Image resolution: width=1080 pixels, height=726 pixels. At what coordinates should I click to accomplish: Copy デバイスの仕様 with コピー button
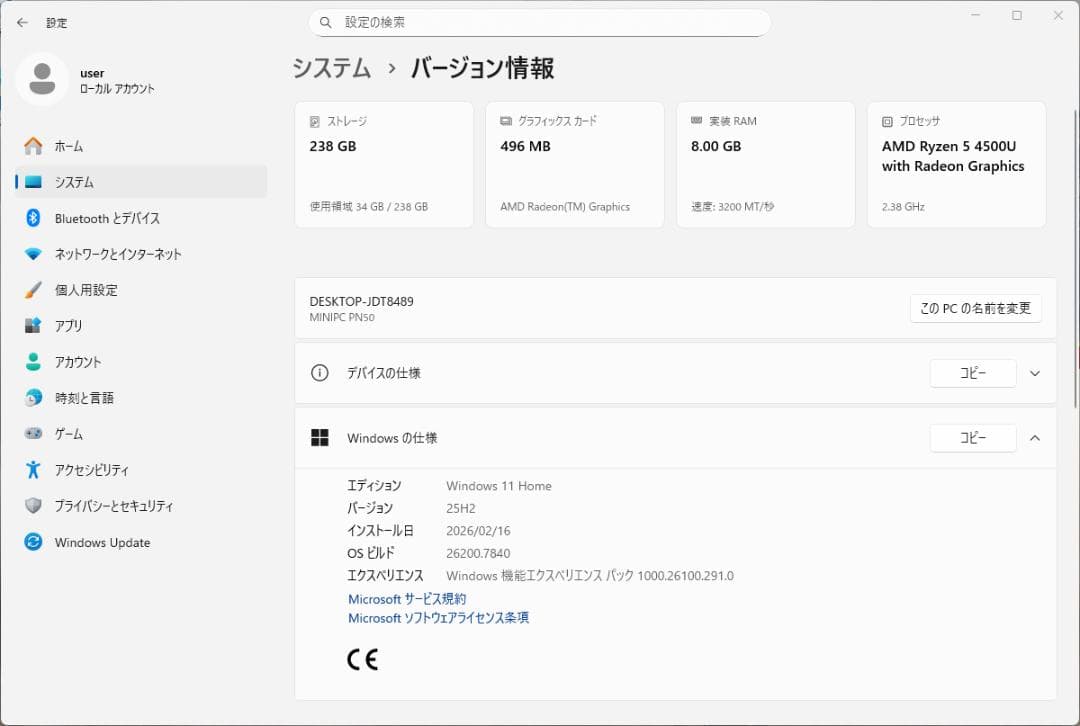[x=973, y=373]
